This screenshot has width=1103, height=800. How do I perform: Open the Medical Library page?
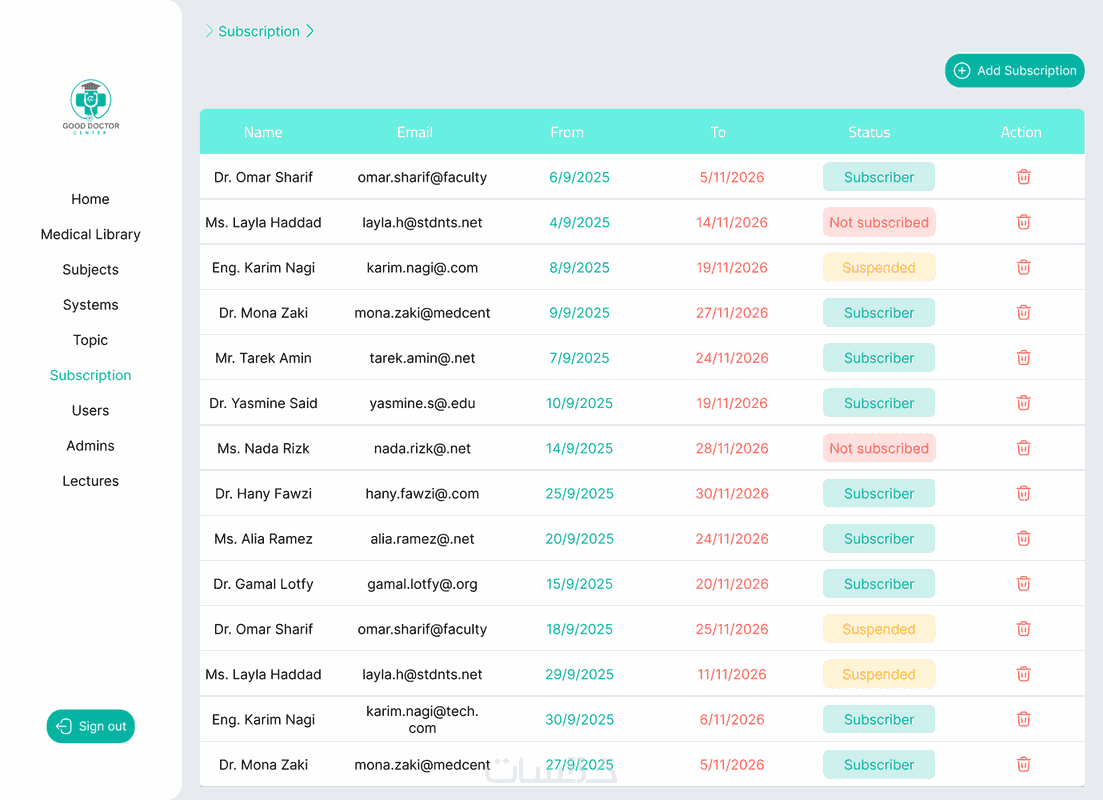[90, 234]
